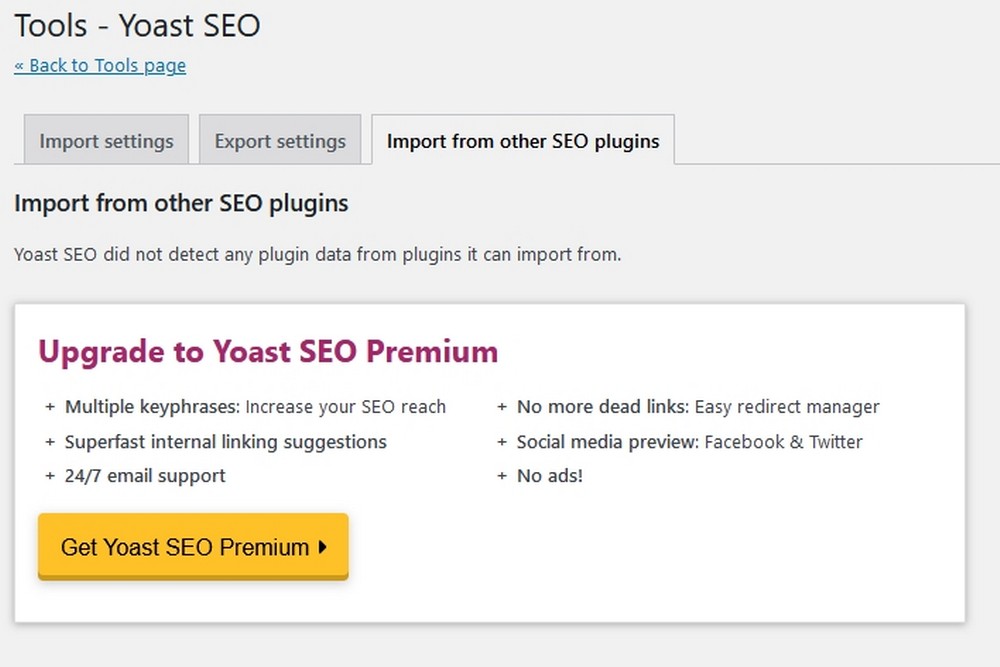Screen dimensions: 1000x667
Task: Click the Superfast internal linking suggestions text
Action: point(226,442)
